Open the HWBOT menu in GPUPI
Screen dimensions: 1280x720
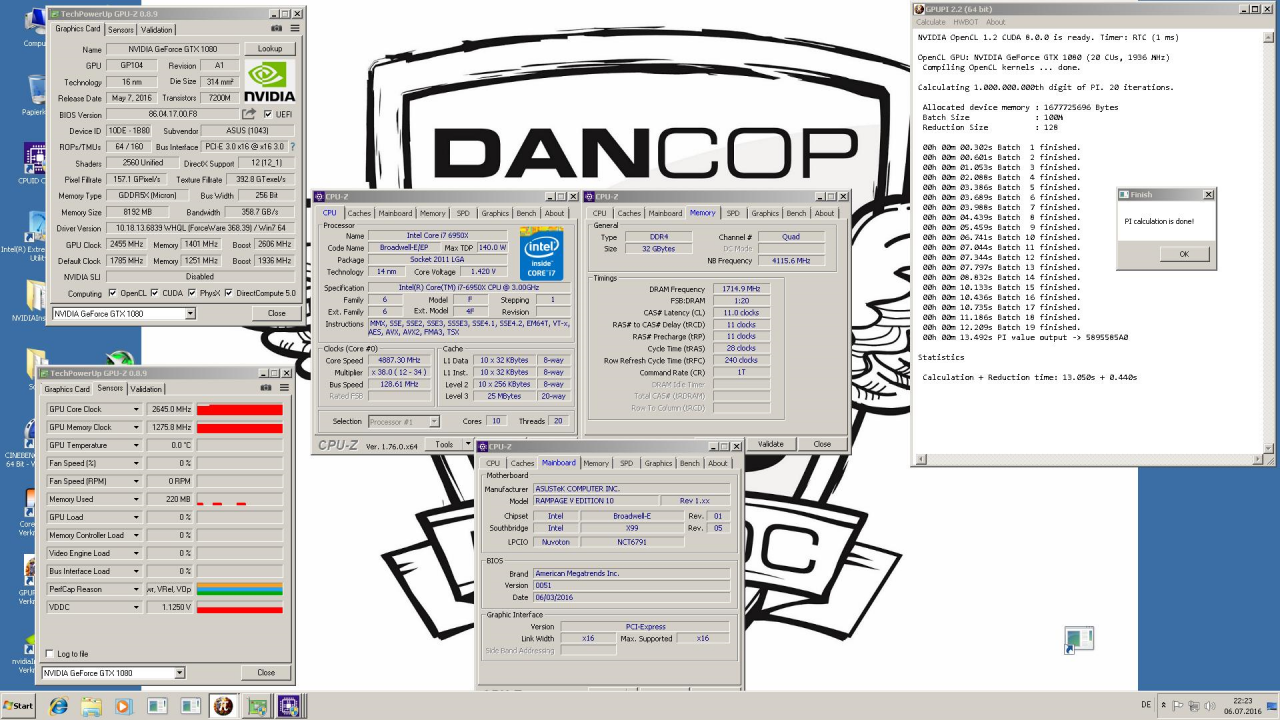(x=965, y=22)
